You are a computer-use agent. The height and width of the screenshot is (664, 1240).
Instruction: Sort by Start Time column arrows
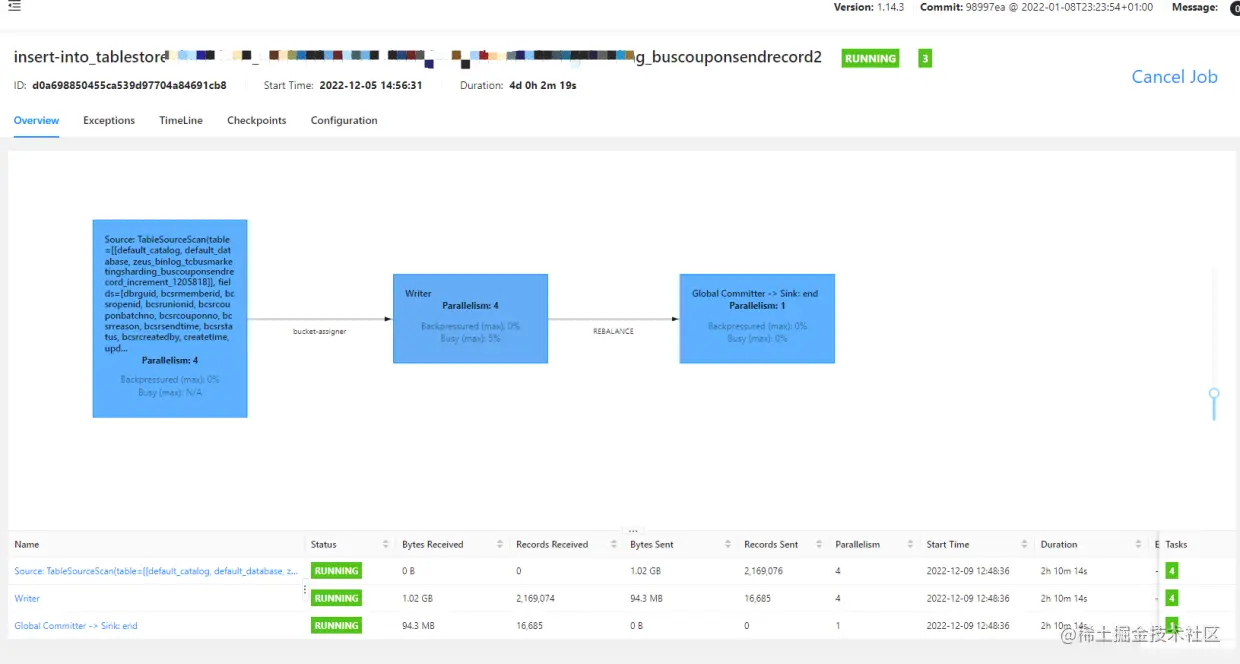tap(1024, 544)
